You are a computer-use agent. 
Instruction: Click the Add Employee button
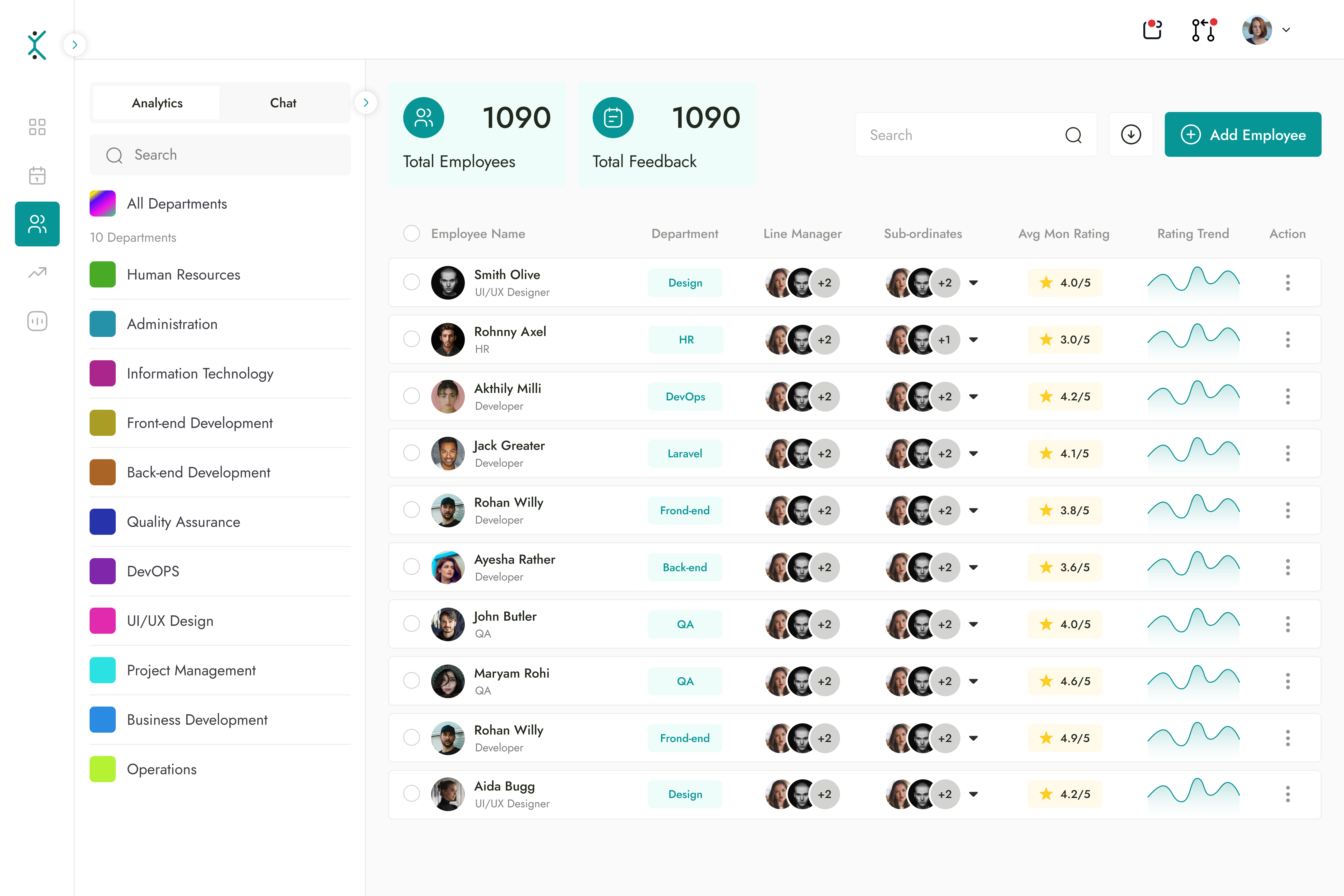[x=1243, y=135]
